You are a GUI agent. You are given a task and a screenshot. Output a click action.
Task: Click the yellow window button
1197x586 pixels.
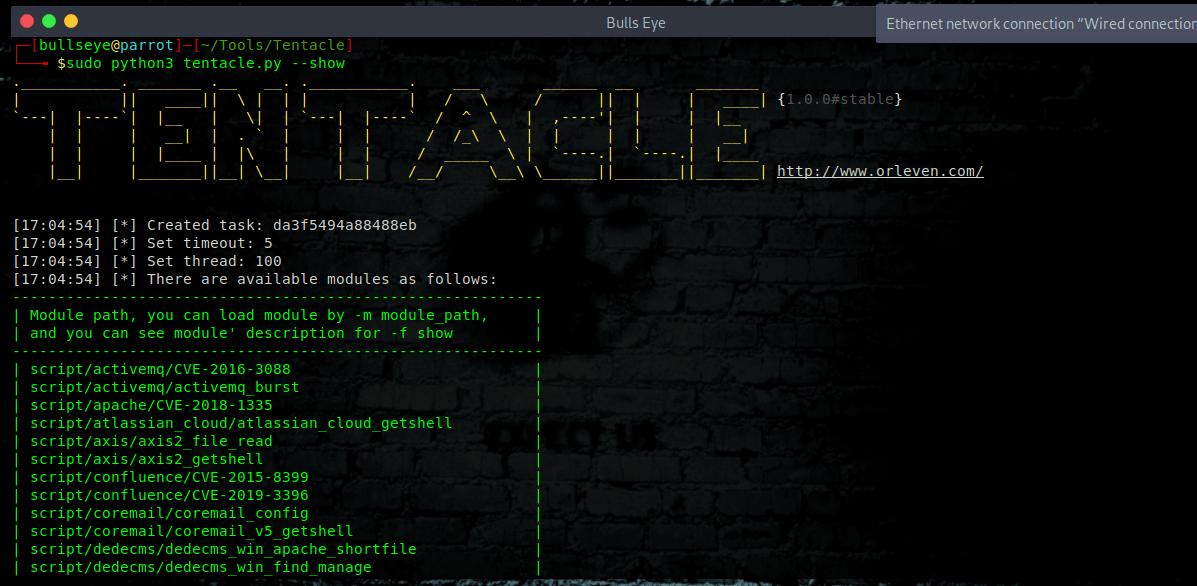(71, 21)
